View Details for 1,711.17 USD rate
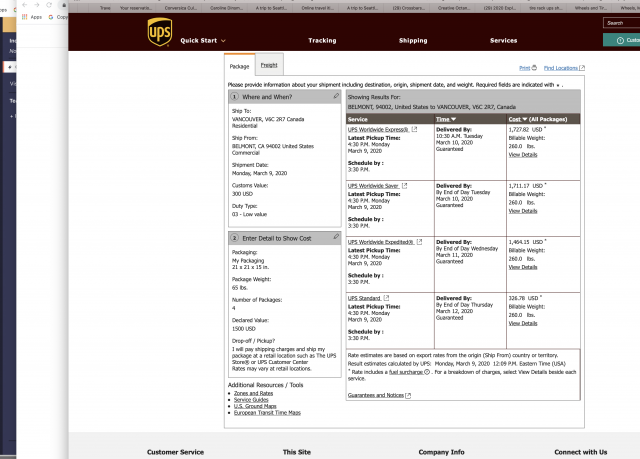The image size is (640, 459). (x=523, y=211)
